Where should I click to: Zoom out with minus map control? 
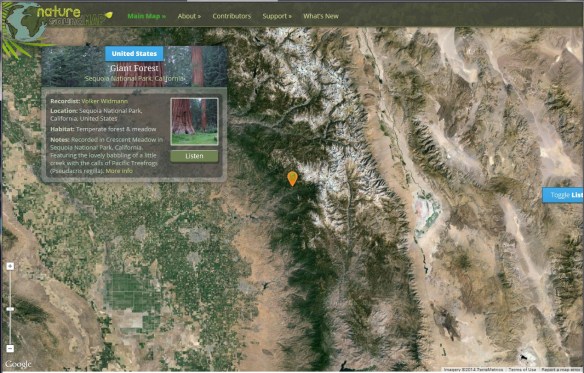(x=10, y=348)
